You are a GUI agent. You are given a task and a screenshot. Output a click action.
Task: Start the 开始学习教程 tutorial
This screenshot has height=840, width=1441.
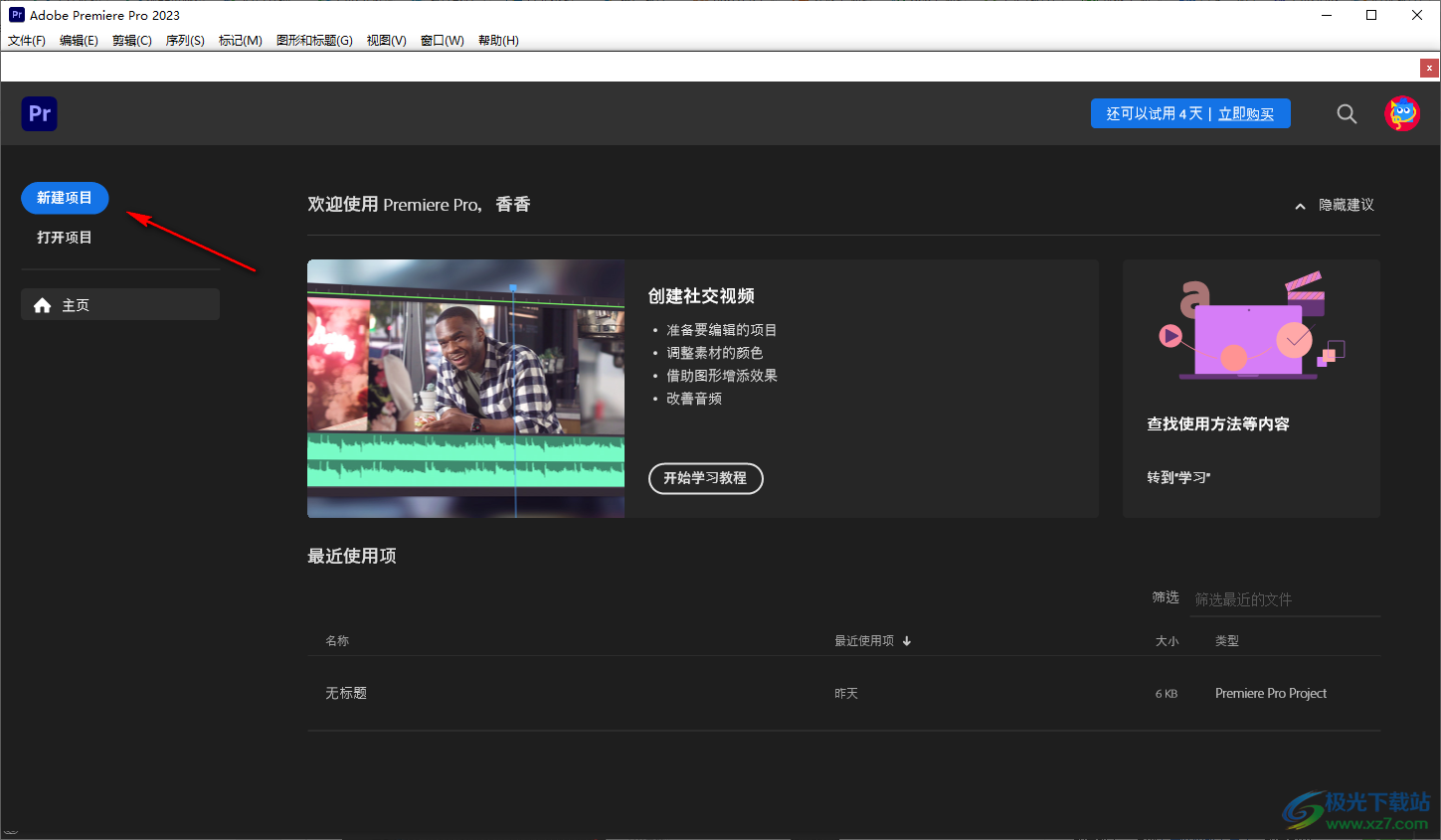706,478
